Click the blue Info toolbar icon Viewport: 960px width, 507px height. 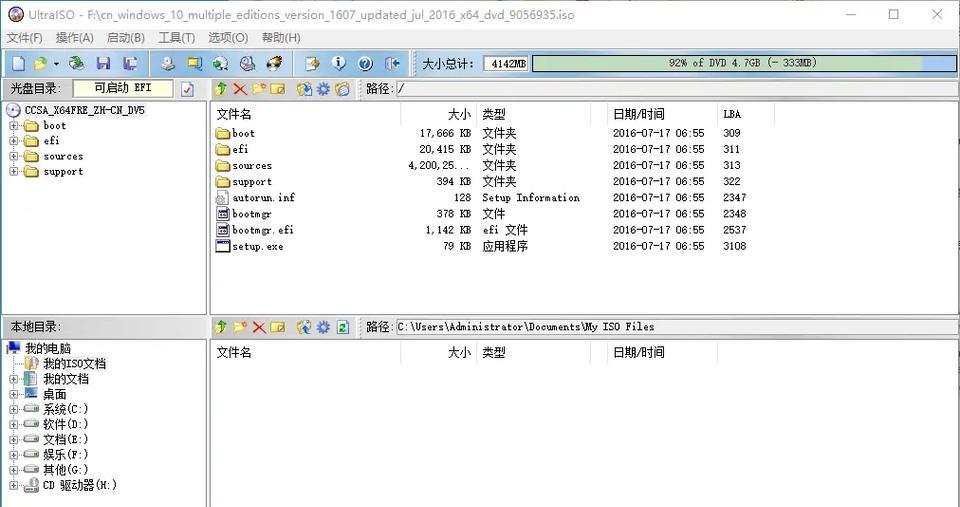tap(339, 63)
